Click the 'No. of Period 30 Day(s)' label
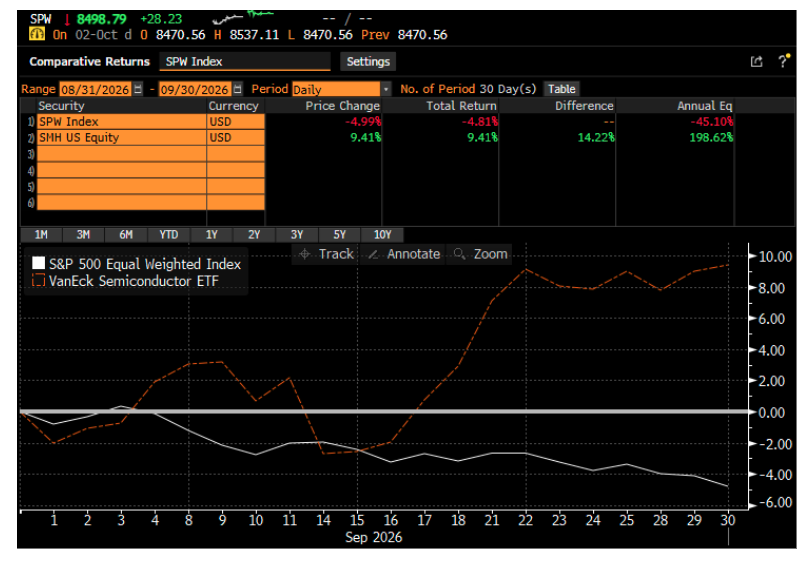The image size is (811, 562). [x=468, y=89]
